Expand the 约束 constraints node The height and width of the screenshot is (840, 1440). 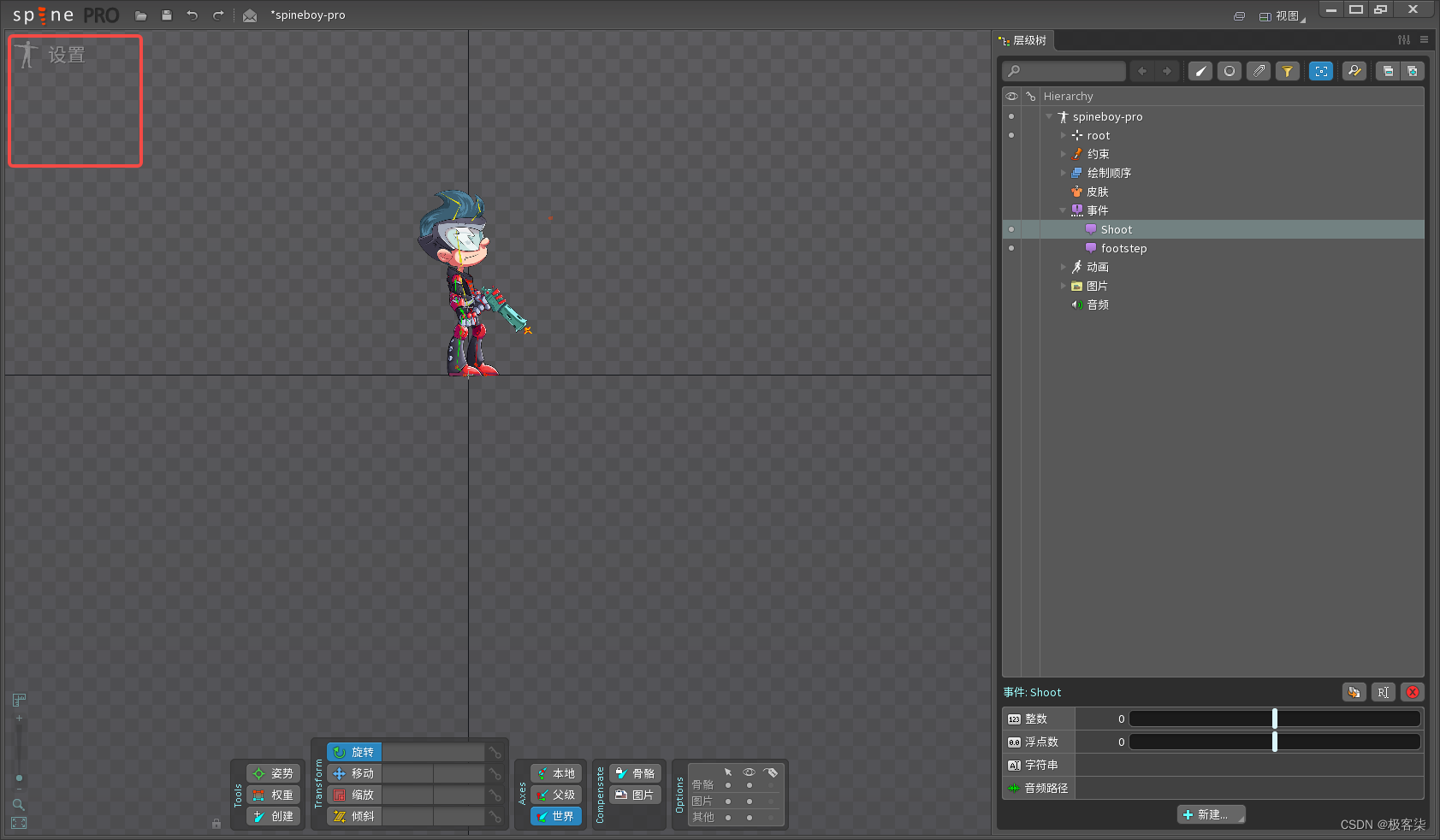point(1064,154)
